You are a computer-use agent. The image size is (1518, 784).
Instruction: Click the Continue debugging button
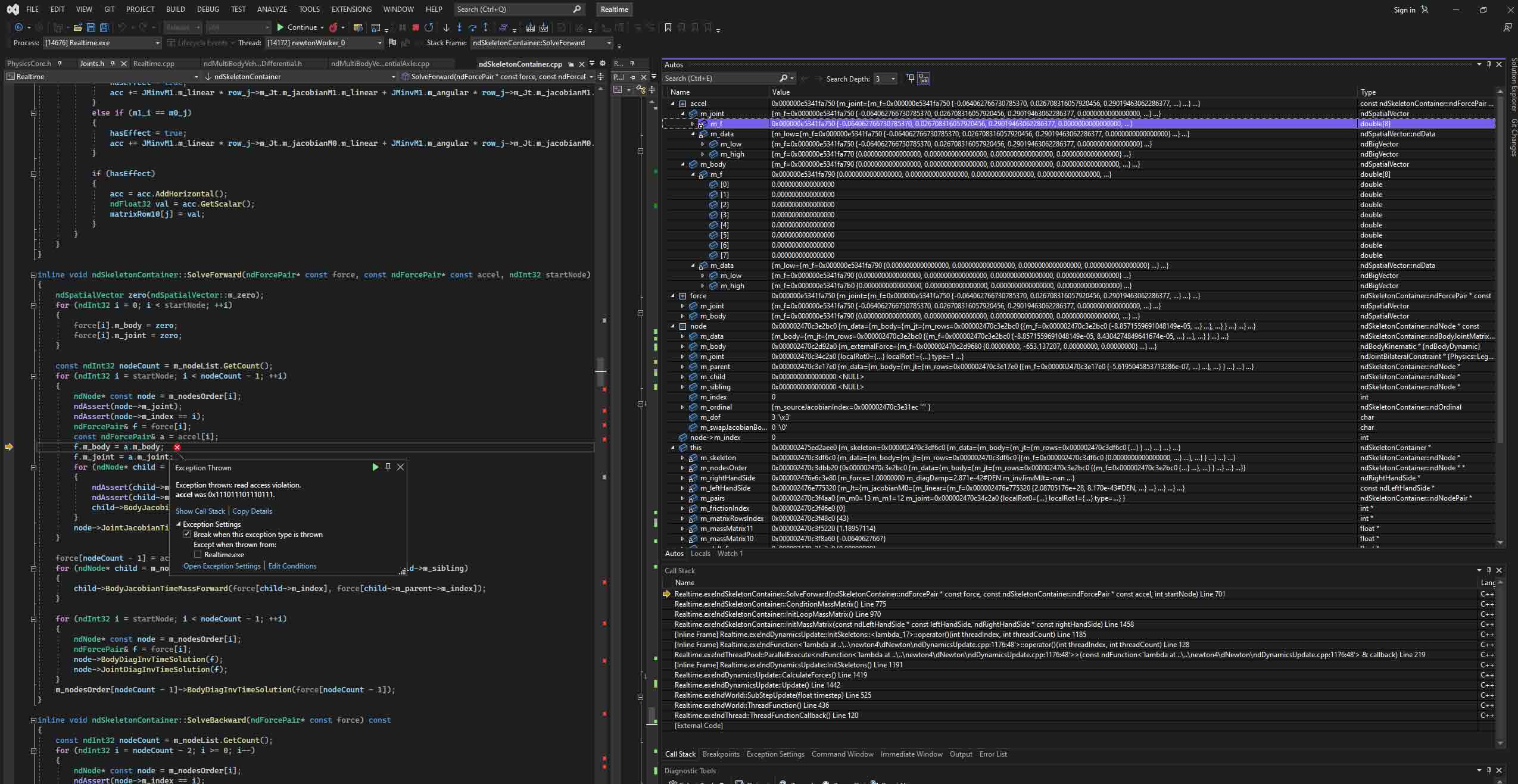[x=297, y=27]
